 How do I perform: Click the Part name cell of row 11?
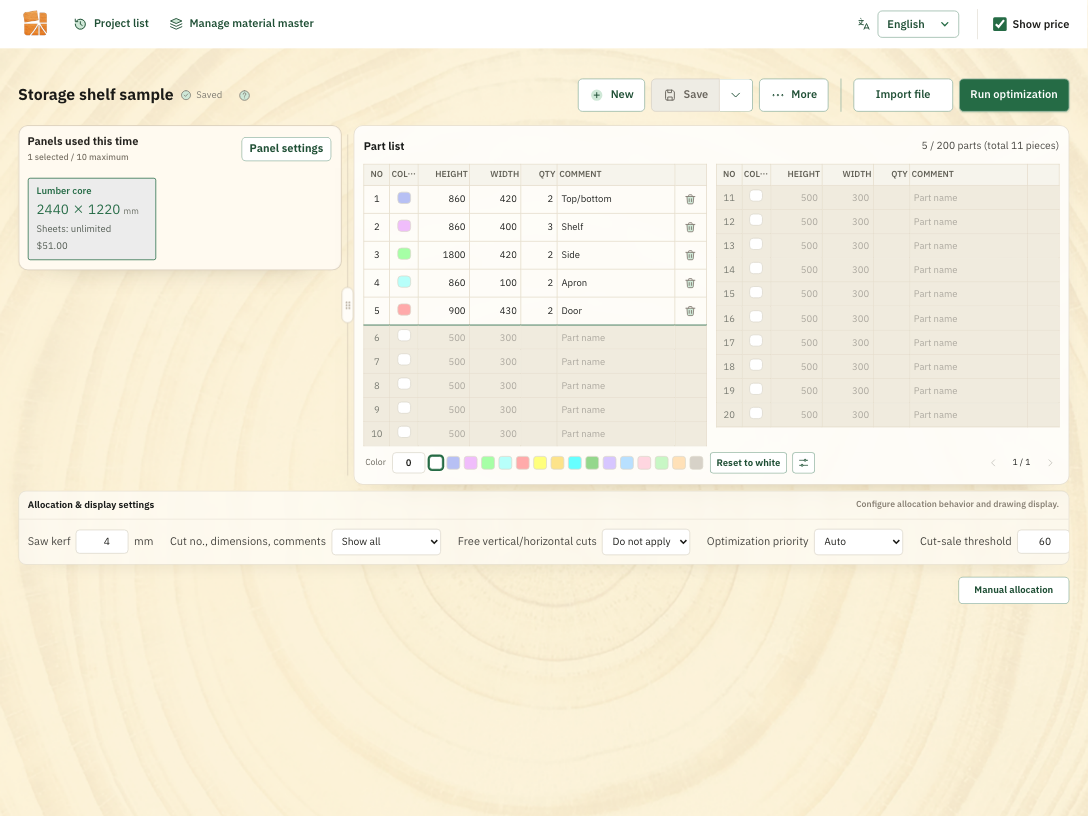pyautogui.click(x=969, y=198)
